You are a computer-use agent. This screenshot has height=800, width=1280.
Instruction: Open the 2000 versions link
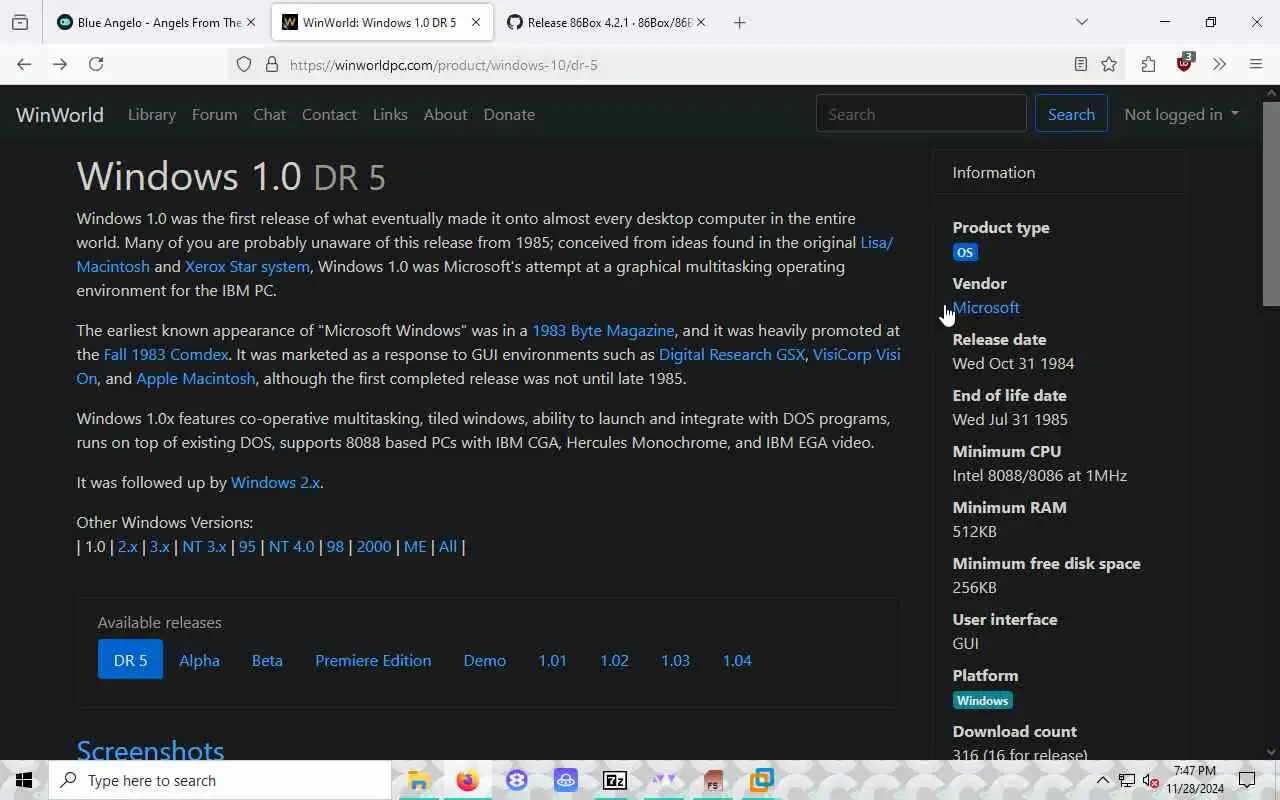(374, 546)
